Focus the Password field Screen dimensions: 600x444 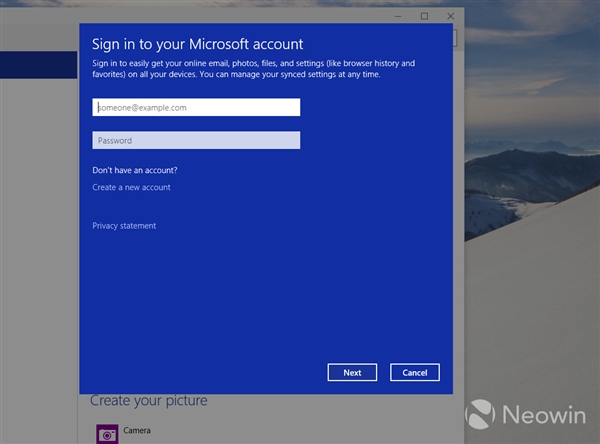196,141
